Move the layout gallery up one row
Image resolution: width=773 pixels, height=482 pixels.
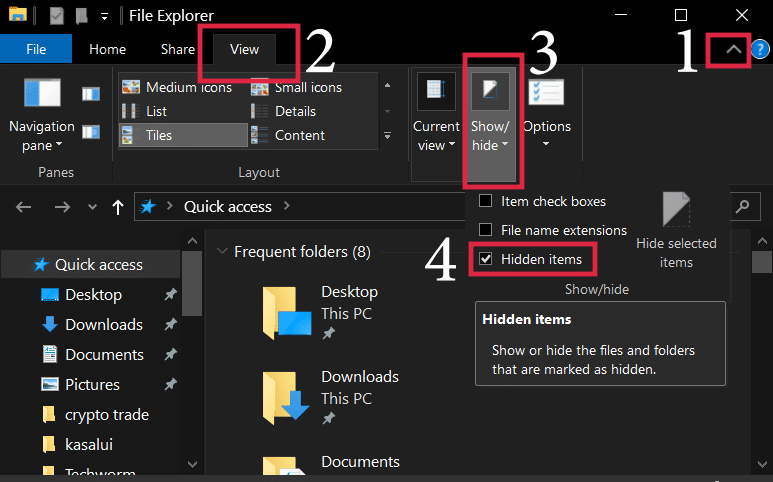click(x=387, y=86)
